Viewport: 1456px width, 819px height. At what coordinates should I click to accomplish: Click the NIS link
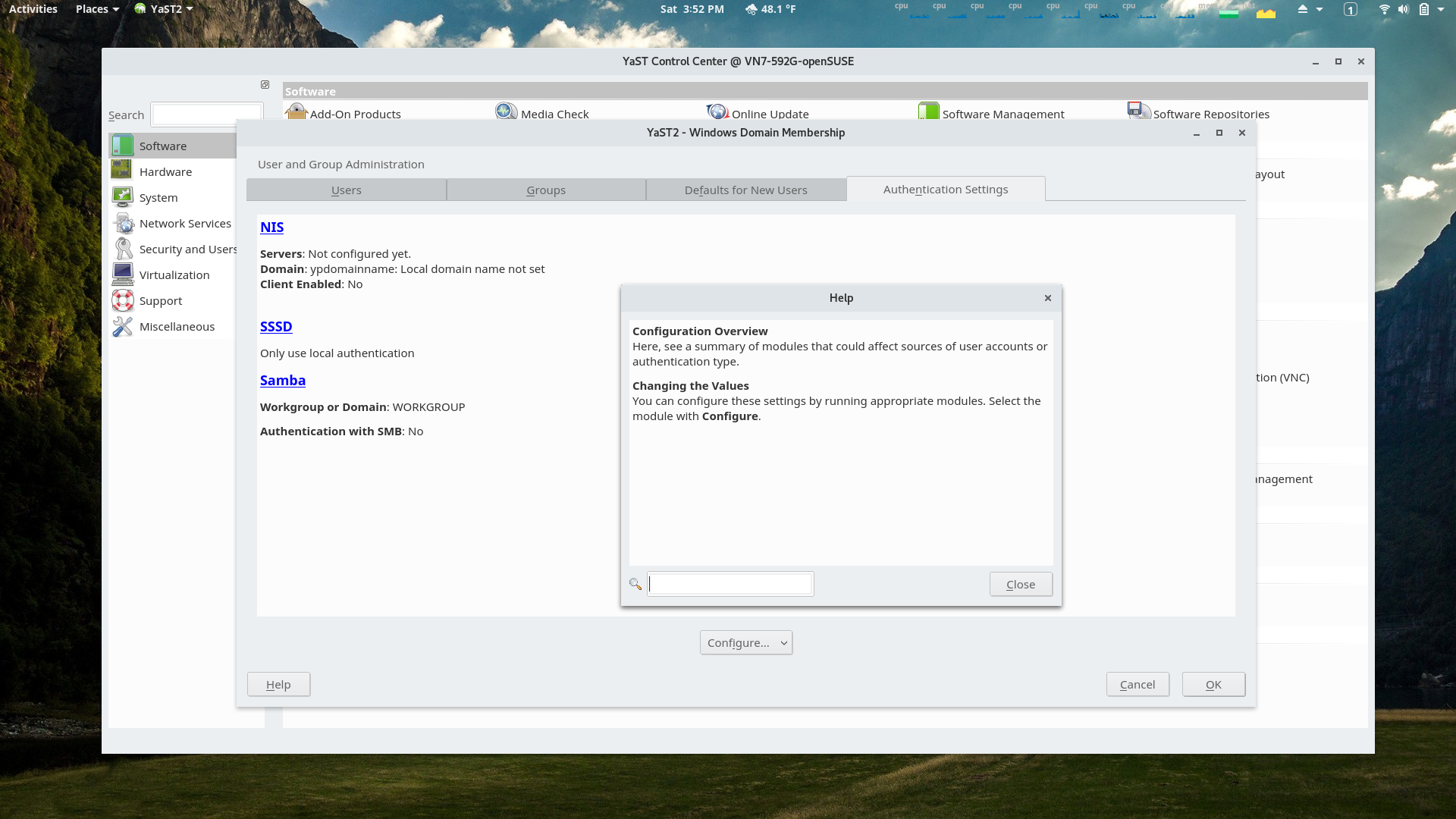coord(271,227)
